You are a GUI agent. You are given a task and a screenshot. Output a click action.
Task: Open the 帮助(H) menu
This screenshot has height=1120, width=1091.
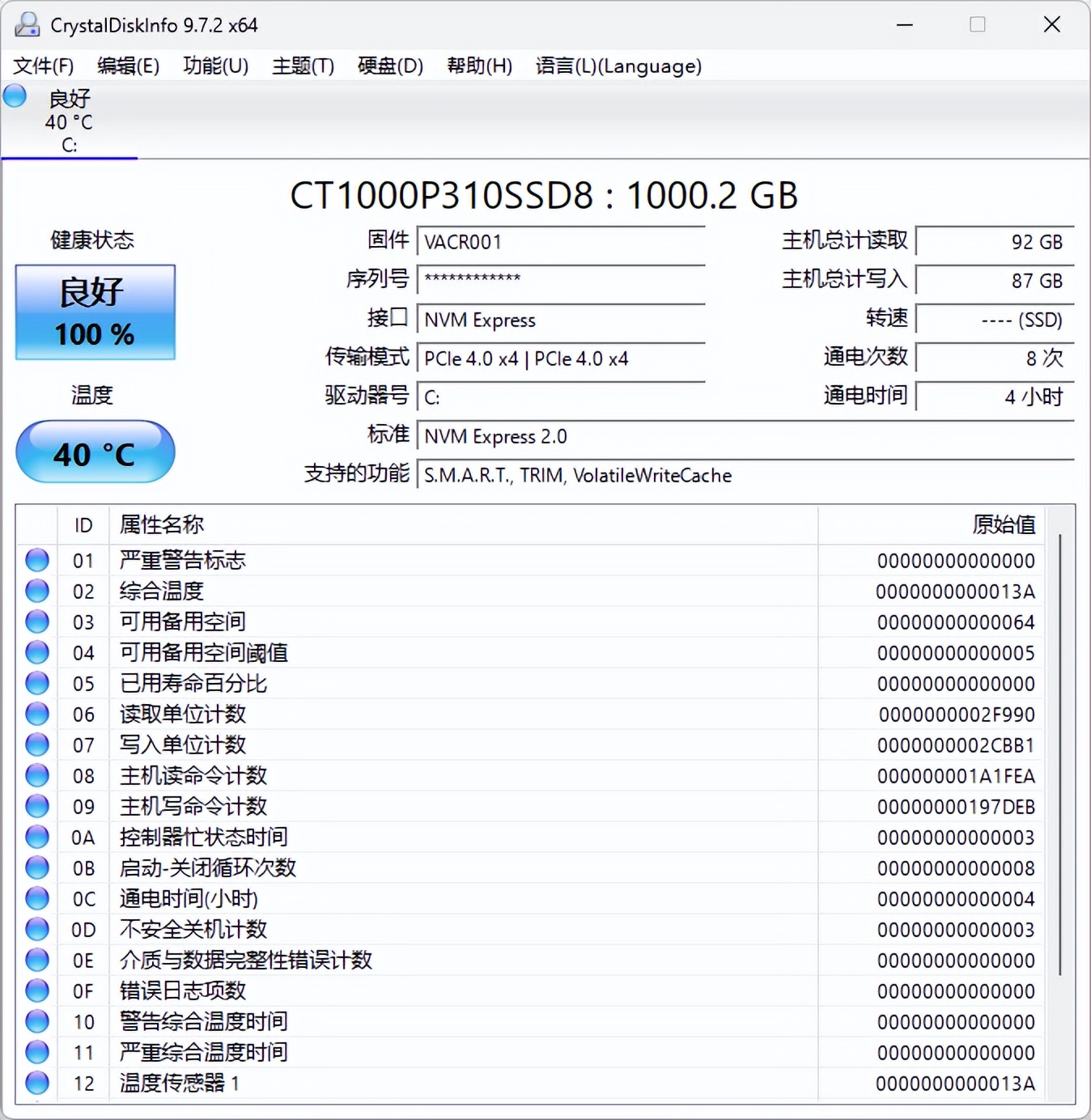pos(479,66)
